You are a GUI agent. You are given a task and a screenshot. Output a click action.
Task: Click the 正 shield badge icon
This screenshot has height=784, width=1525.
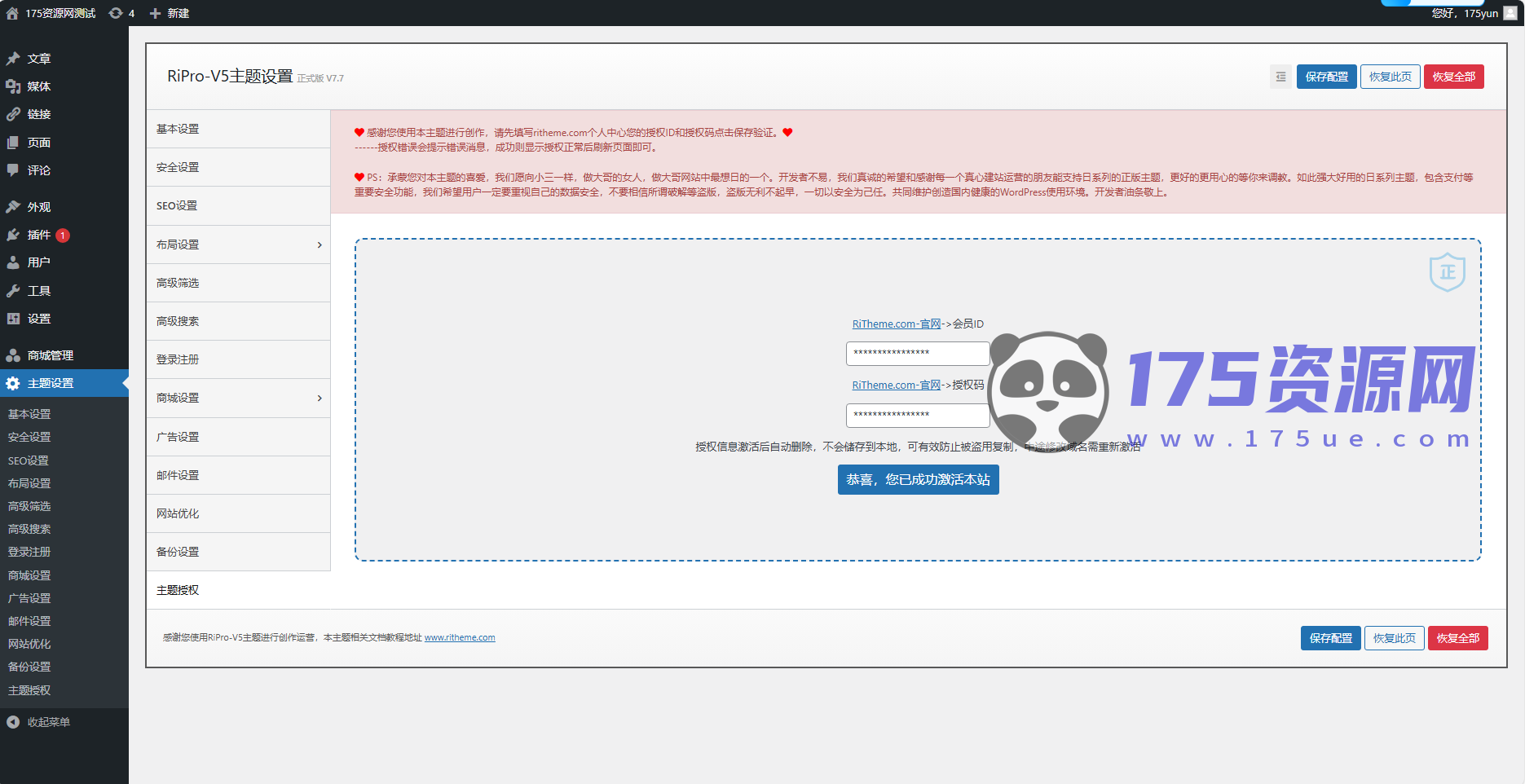coord(1448,272)
